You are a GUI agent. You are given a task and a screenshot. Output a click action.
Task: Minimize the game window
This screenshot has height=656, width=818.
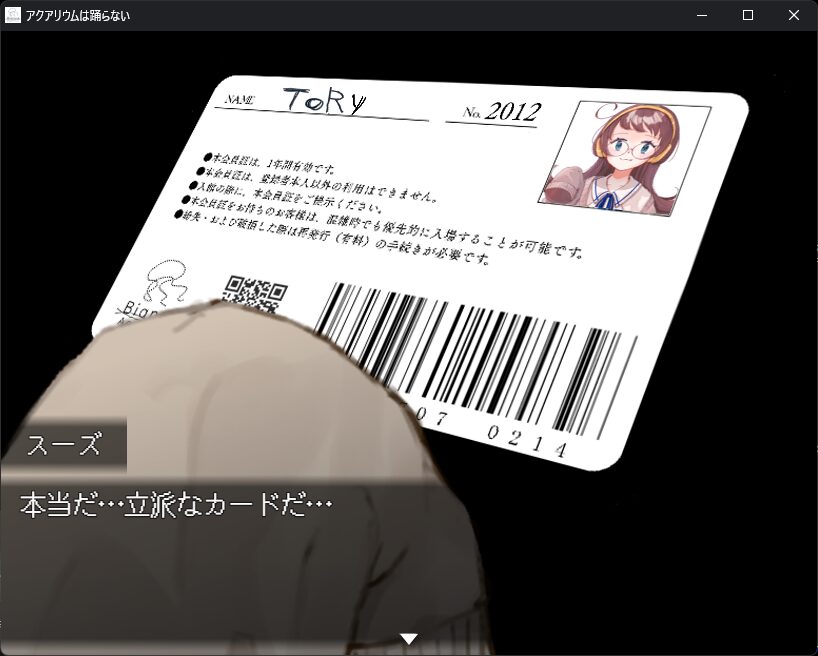[x=702, y=15]
